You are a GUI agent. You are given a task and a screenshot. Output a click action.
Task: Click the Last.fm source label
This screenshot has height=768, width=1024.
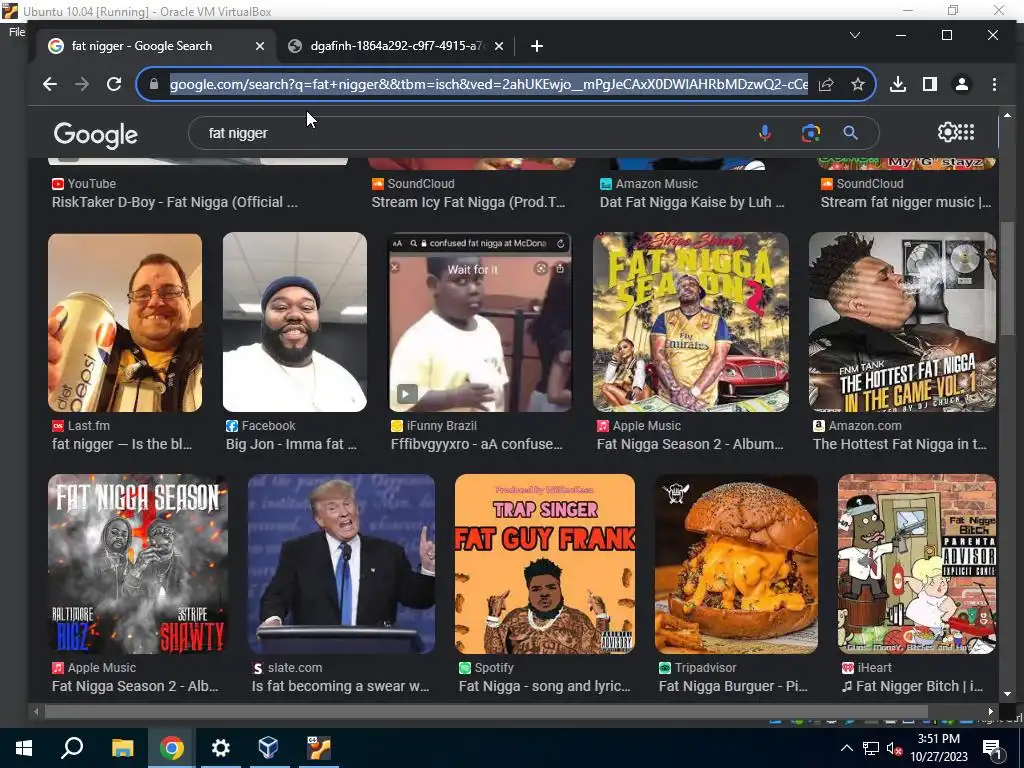[x=89, y=426]
